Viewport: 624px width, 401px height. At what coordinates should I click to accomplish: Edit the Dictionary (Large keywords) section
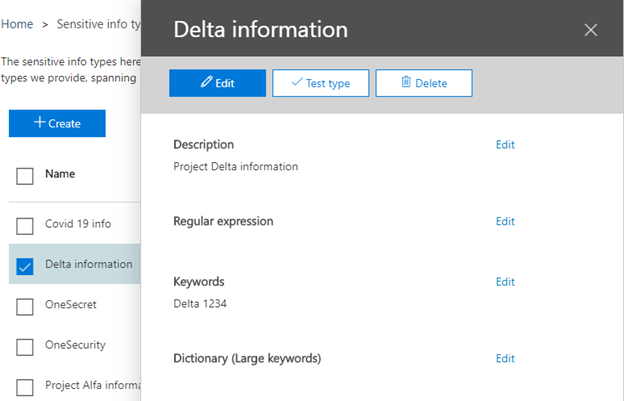pos(505,358)
